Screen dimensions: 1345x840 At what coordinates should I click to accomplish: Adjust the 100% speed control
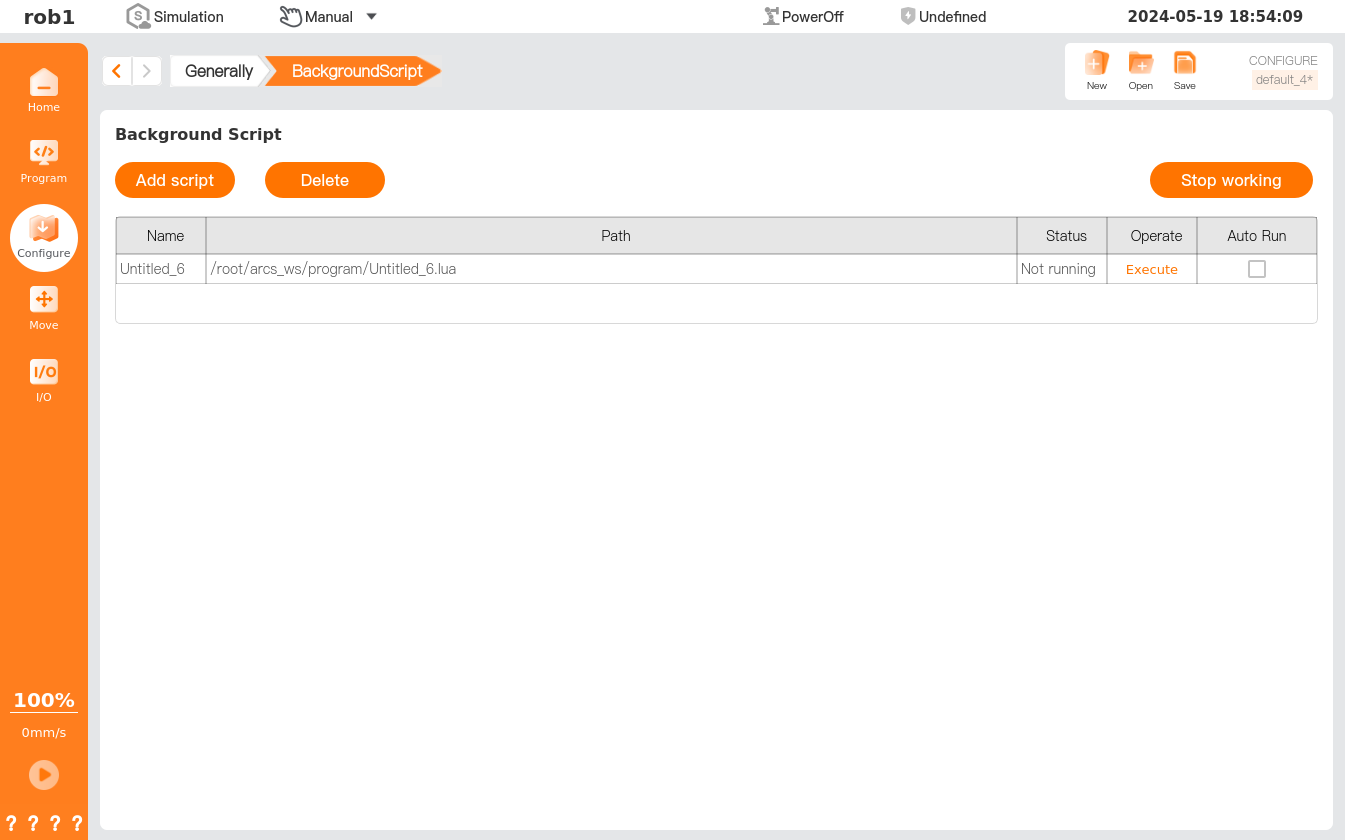pyautogui.click(x=44, y=700)
